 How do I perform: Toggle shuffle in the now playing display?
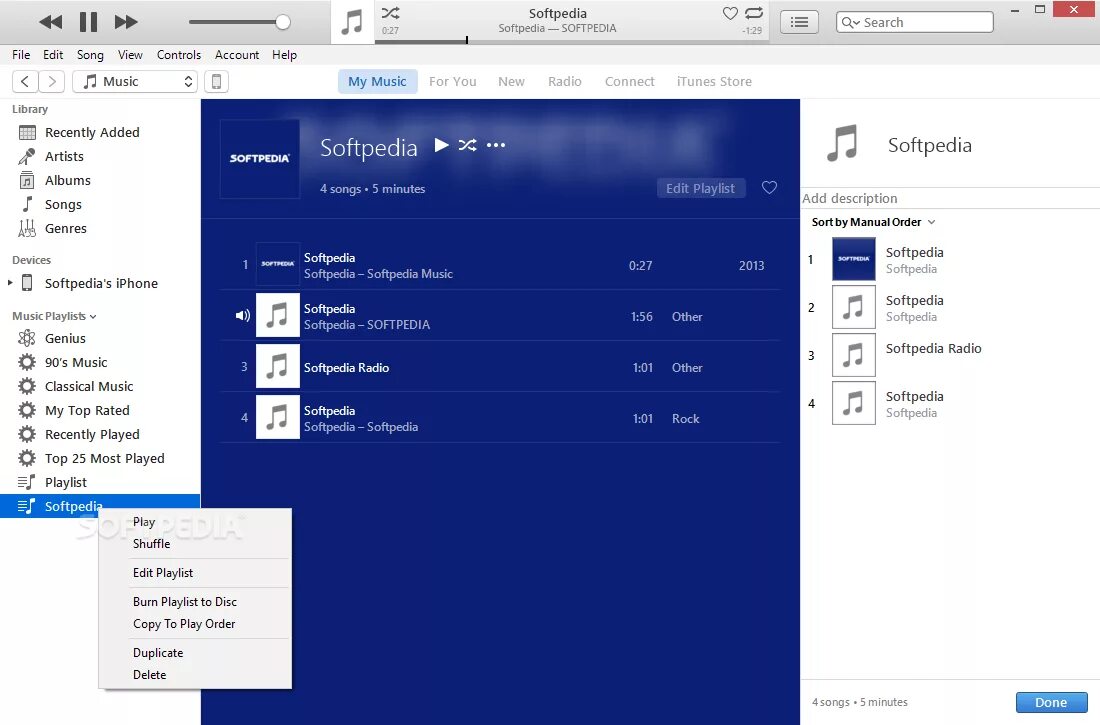(390, 13)
